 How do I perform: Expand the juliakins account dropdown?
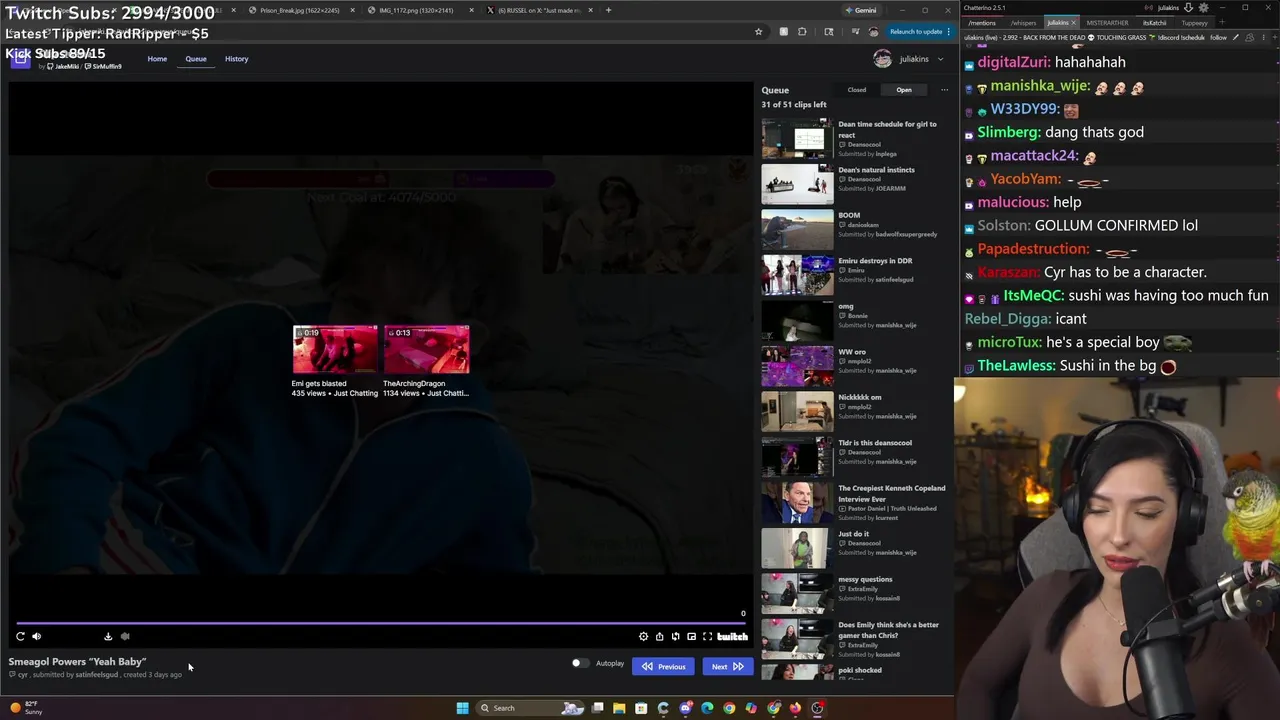click(908, 59)
